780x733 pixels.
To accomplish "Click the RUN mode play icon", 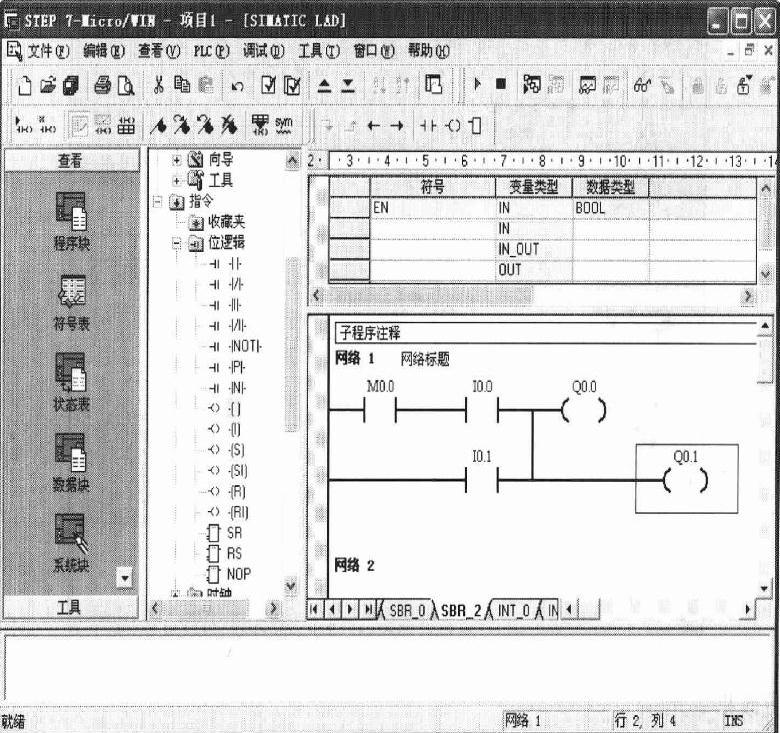I will pos(478,85).
